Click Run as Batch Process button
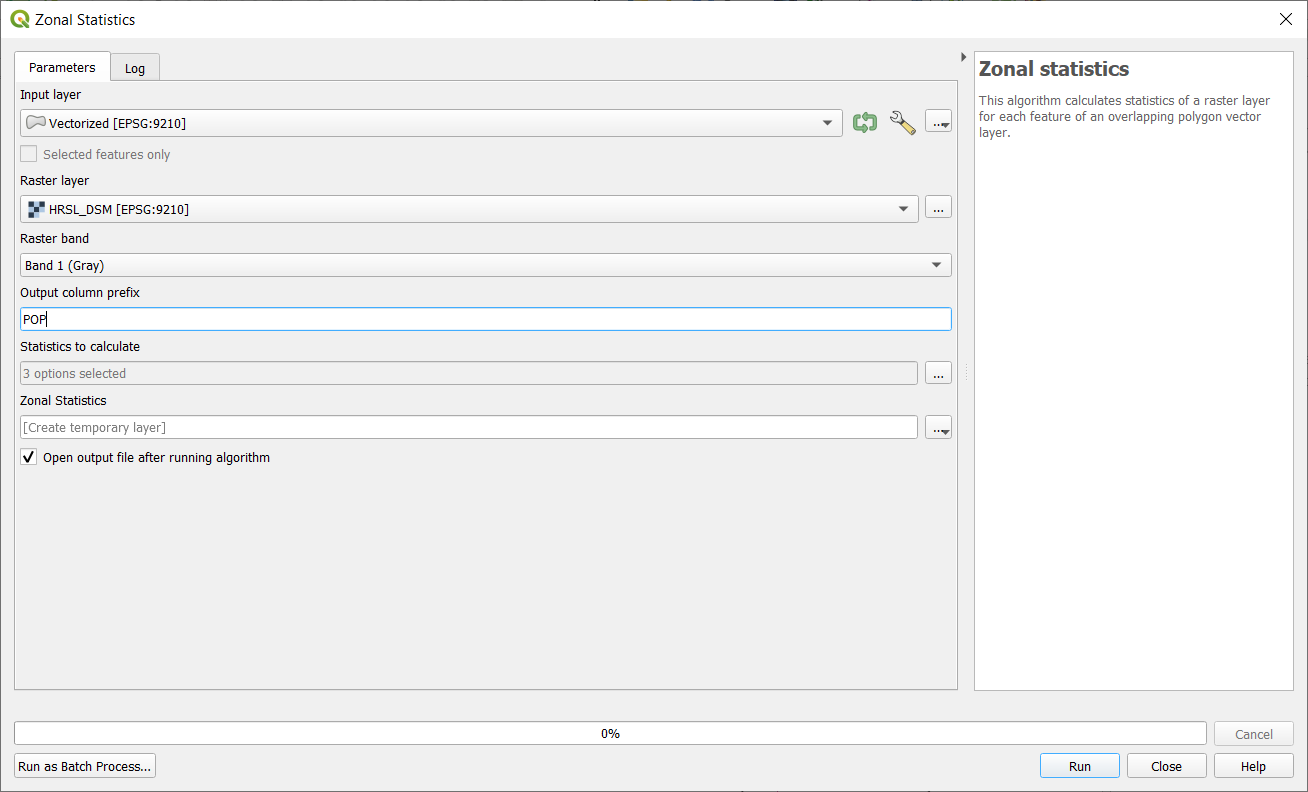Screen dimensions: 1308x792 [85, 766]
